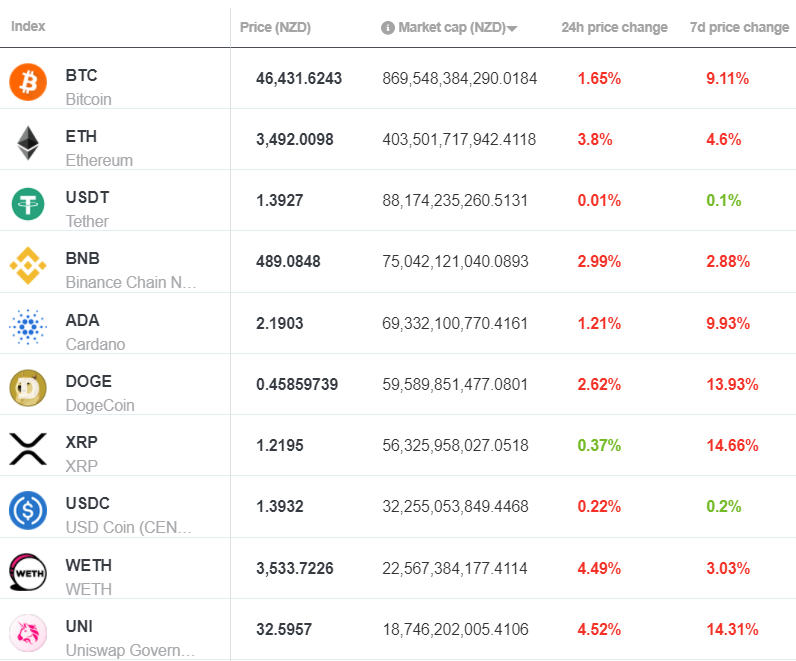Click BNB price 489.0848
Image resolution: width=796 pixels, height=661 pixels.
pyautogui.click(x=288, y=261)
